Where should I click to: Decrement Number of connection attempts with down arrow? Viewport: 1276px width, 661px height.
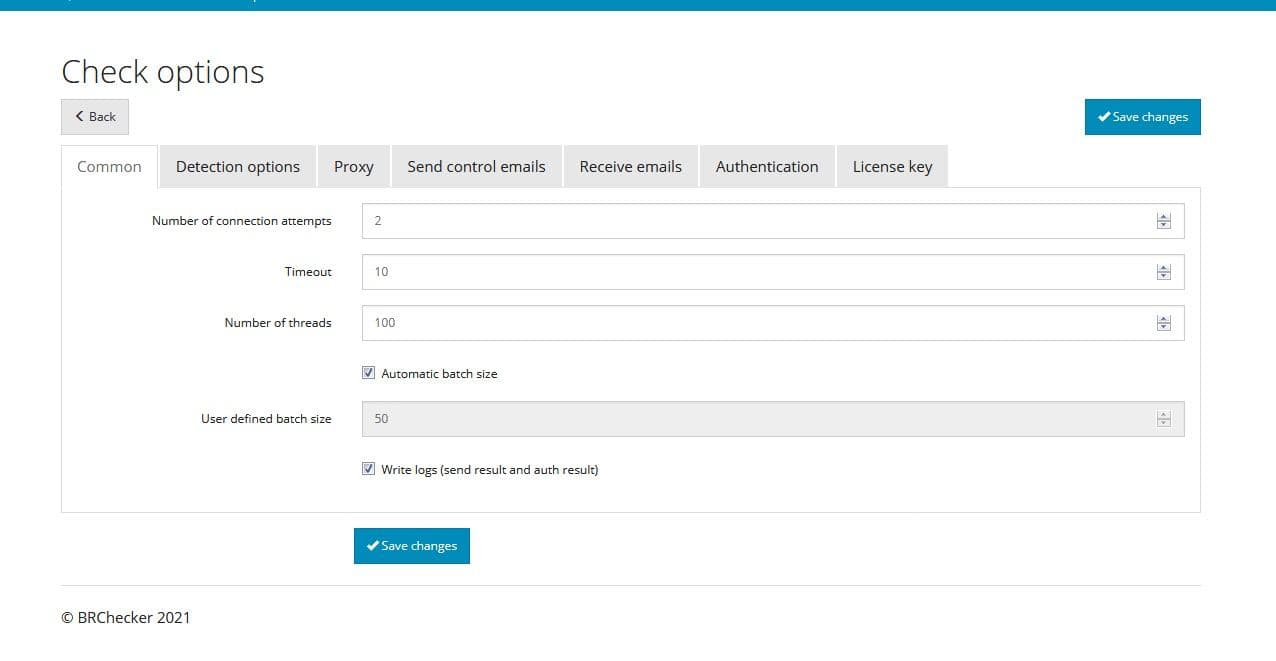tap(1163, 226)
